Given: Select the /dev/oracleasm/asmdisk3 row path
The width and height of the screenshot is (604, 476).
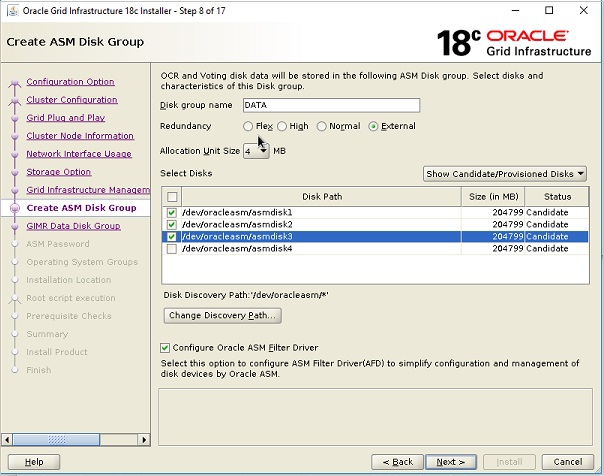Looking at the screenshot, I should pos(237,236).
